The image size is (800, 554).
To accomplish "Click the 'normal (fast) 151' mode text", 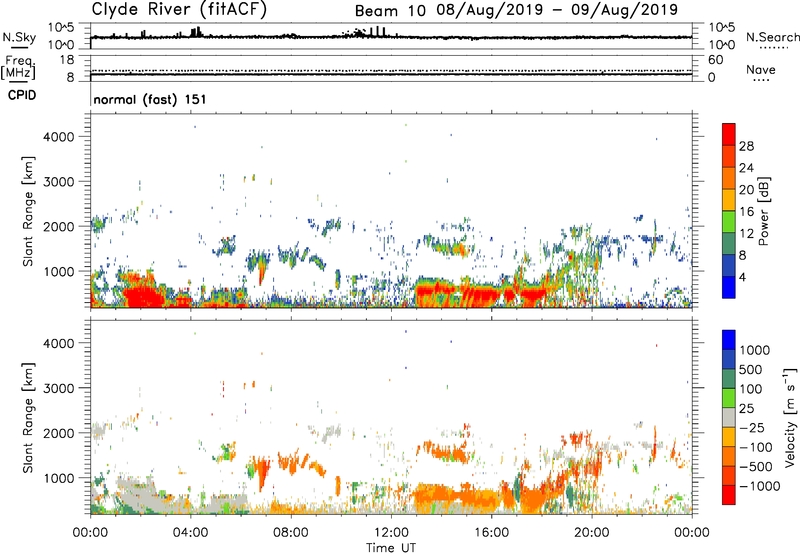I will pyautogui.click(x=150, y=99).
